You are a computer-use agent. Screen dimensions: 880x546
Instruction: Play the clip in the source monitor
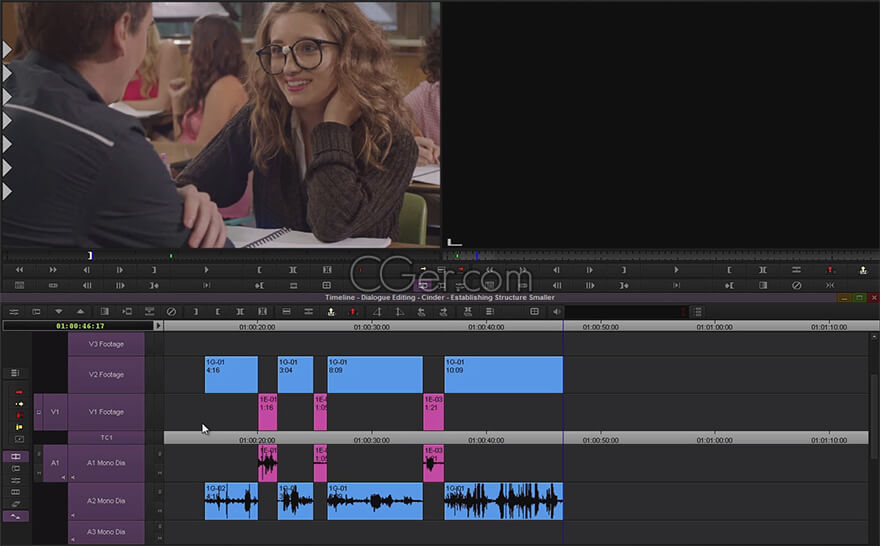pos(206,270)
